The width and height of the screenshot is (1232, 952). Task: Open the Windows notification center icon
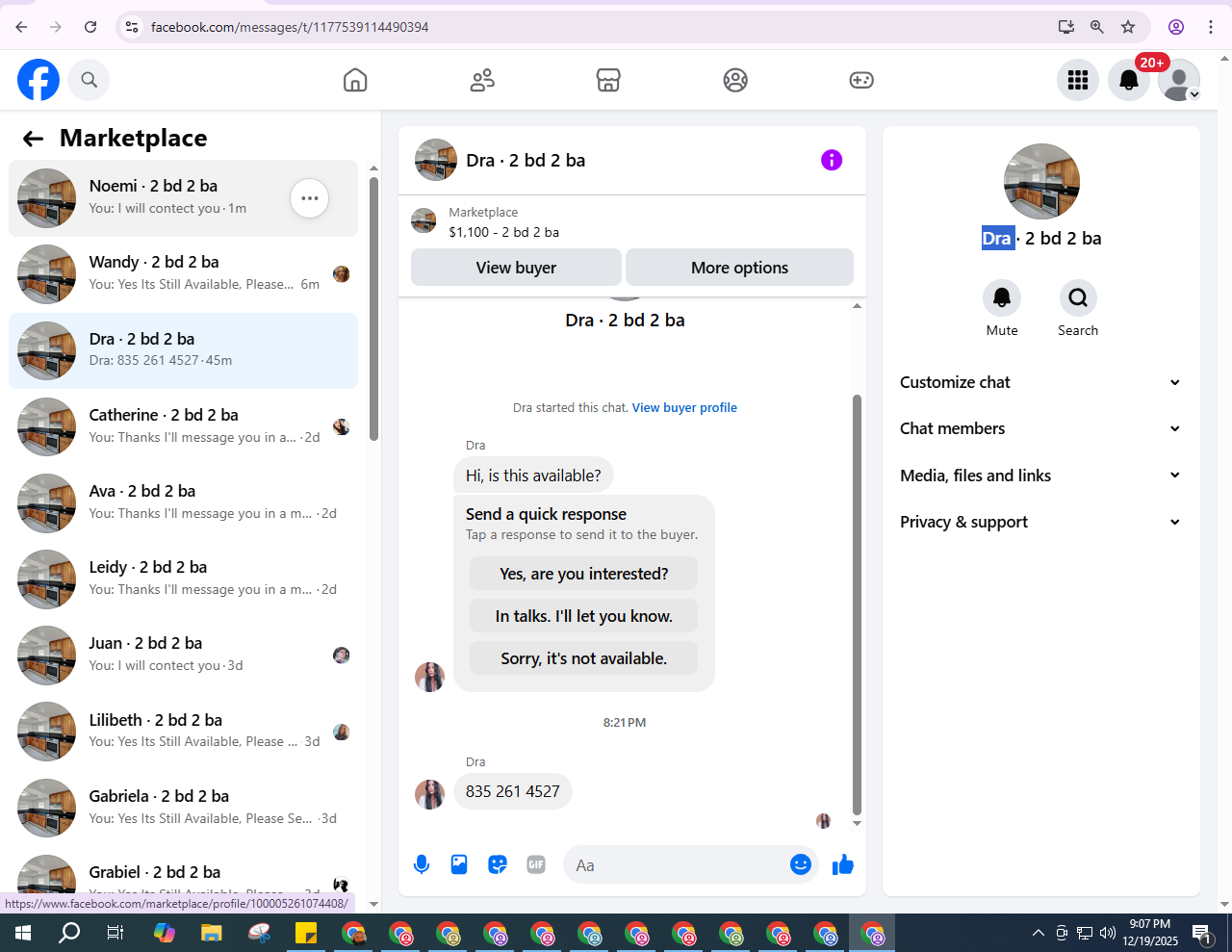(x=1201, y=933)
